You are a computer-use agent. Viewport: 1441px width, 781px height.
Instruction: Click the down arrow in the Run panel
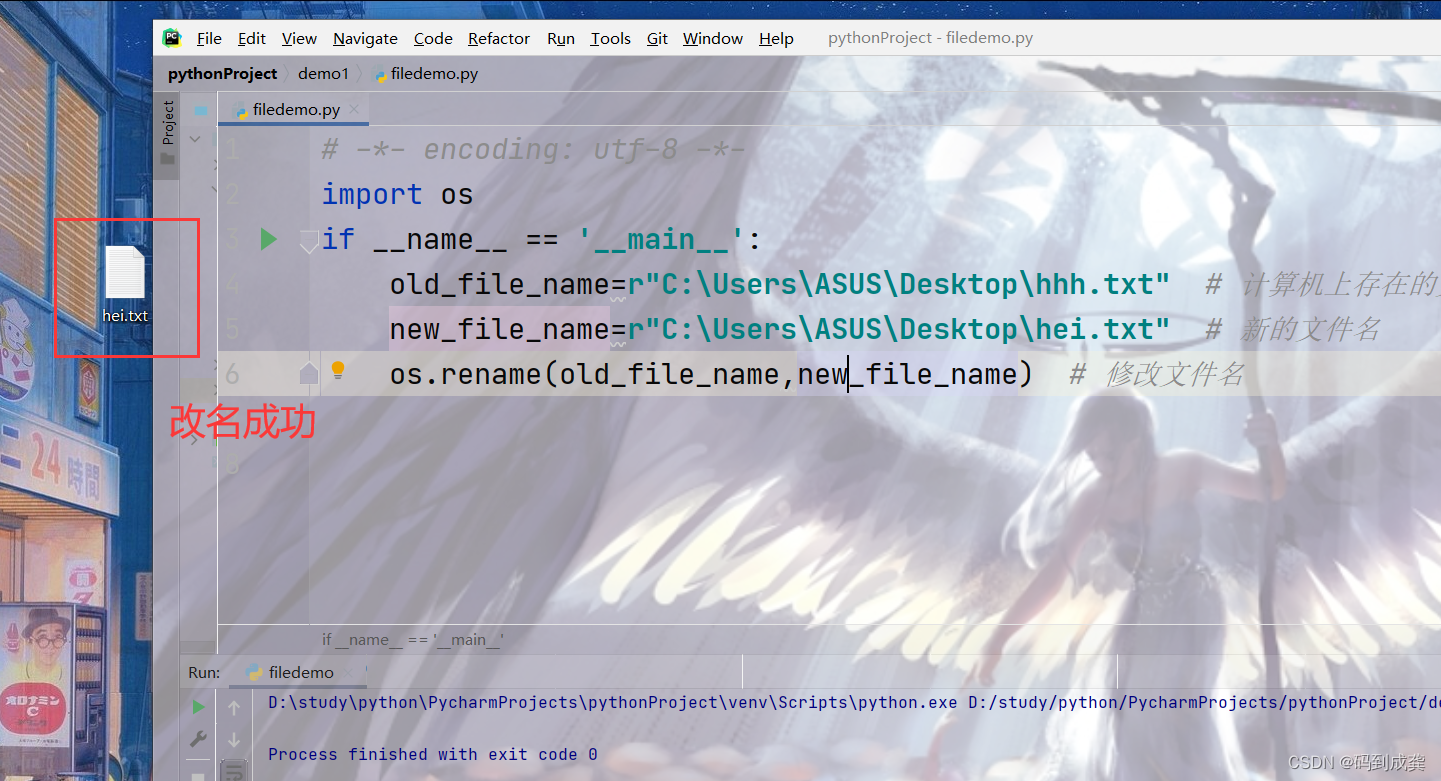tap(233, 739)
